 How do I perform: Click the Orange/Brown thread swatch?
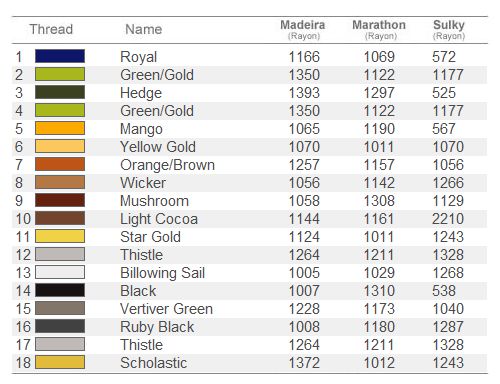coord(60,164)
